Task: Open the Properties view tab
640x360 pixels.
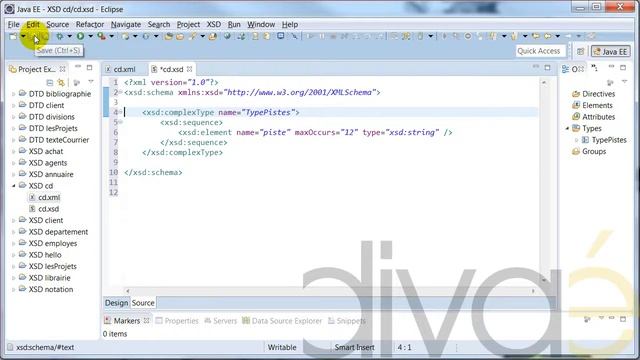Action: click(x=177, y=321)
